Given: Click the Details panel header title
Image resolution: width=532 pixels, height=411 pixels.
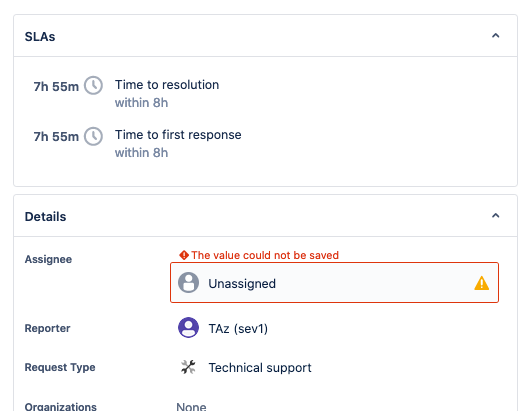Looking at the screenshot, I should coord(45,217).
